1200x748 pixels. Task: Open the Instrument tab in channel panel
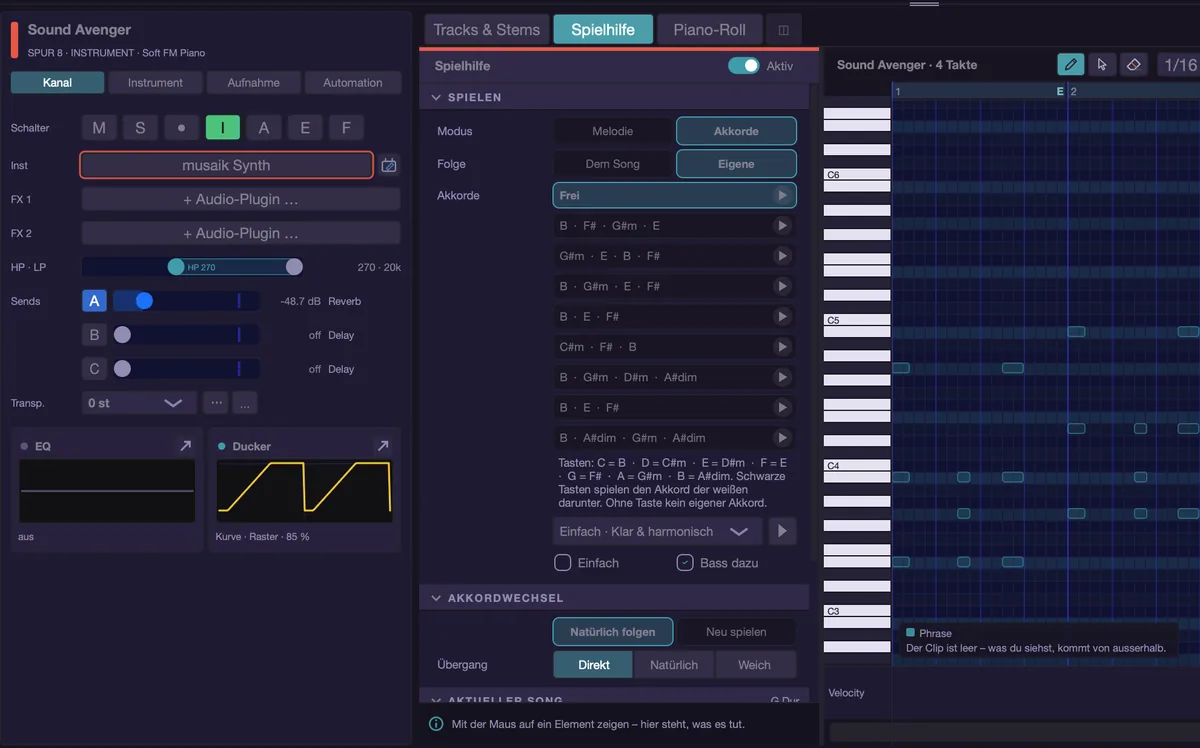pyautogui.click(x=155, y=83)
